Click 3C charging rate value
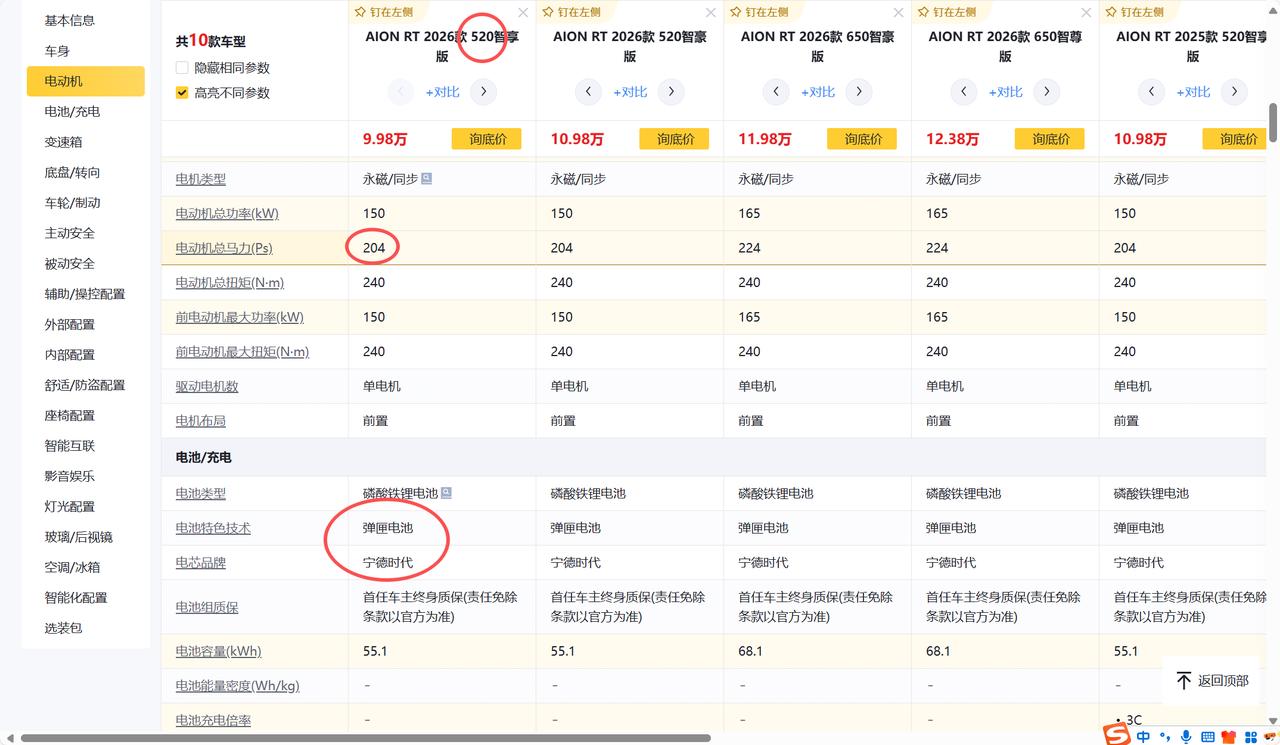The image size is (1280, 745). pyautogui.click(x=1134, y=720)
